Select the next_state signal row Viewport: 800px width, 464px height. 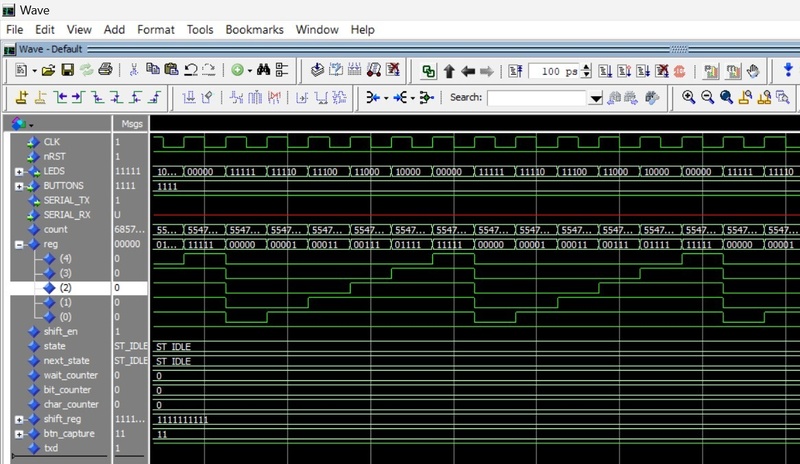point(60,361)
